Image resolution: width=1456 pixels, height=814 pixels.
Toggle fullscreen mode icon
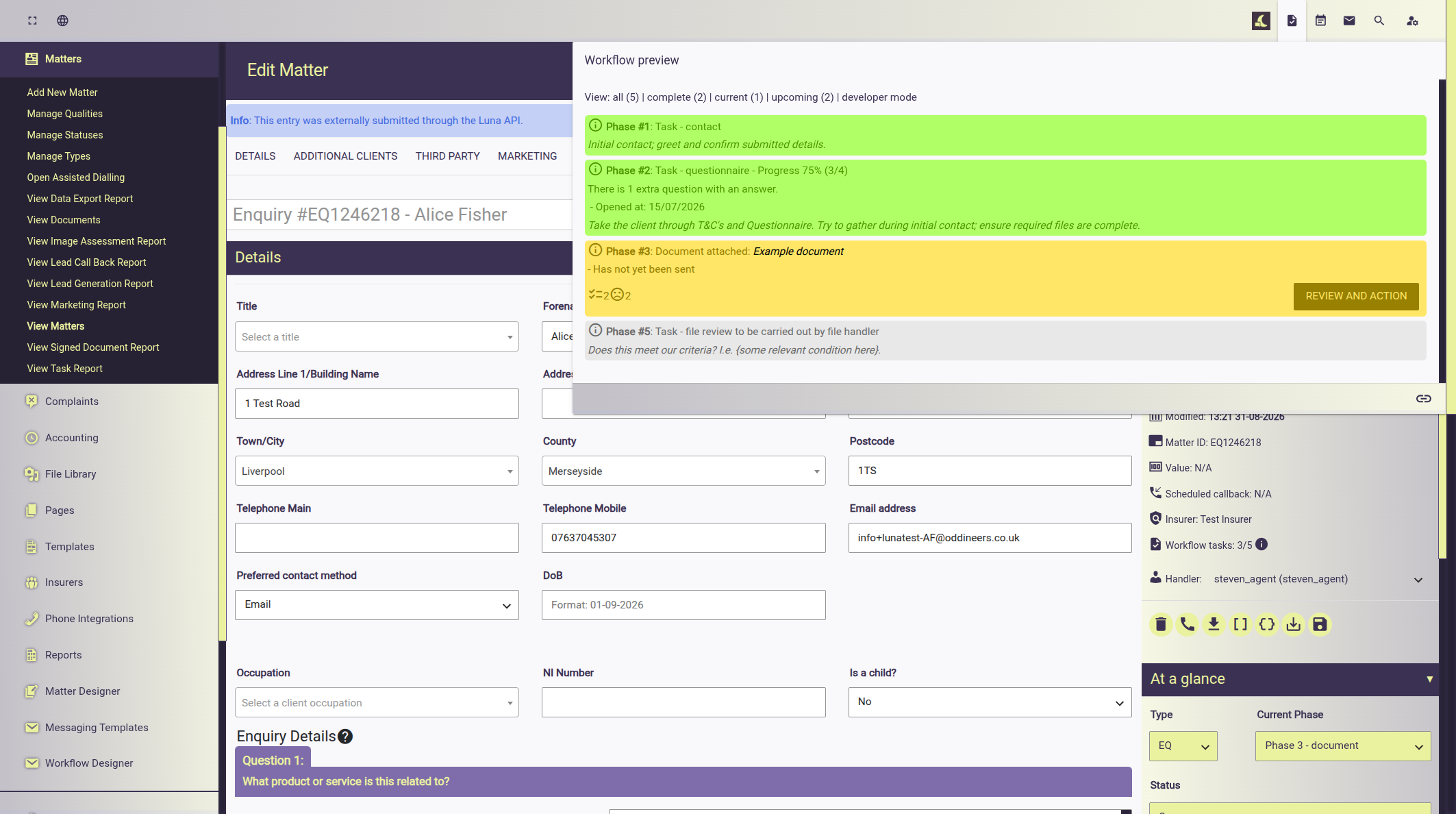tap(32, 21)
